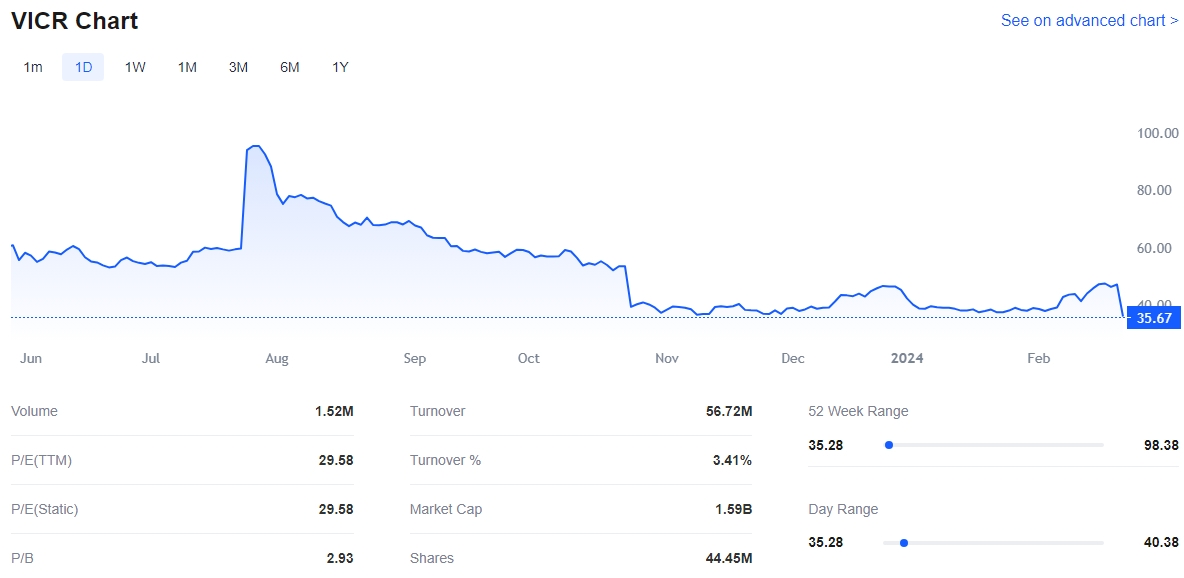The width and height of the screenshot is (1184, 578).
Task: Click the Day Range slider dot
Action: tap(903, 543)
